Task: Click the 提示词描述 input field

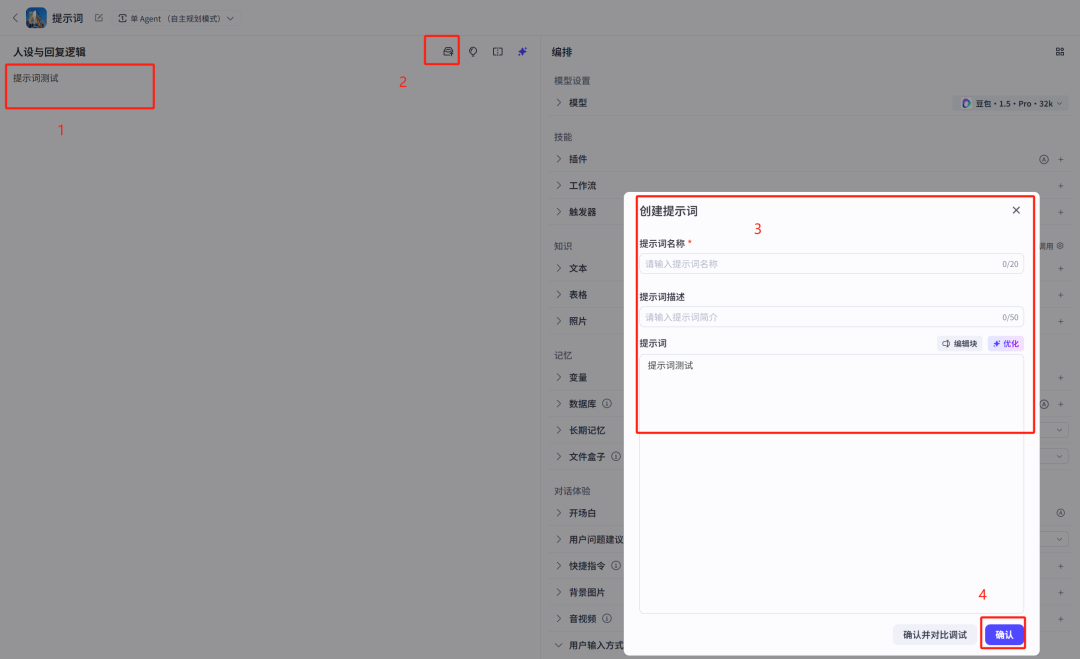Action: (x=831, y=317)
